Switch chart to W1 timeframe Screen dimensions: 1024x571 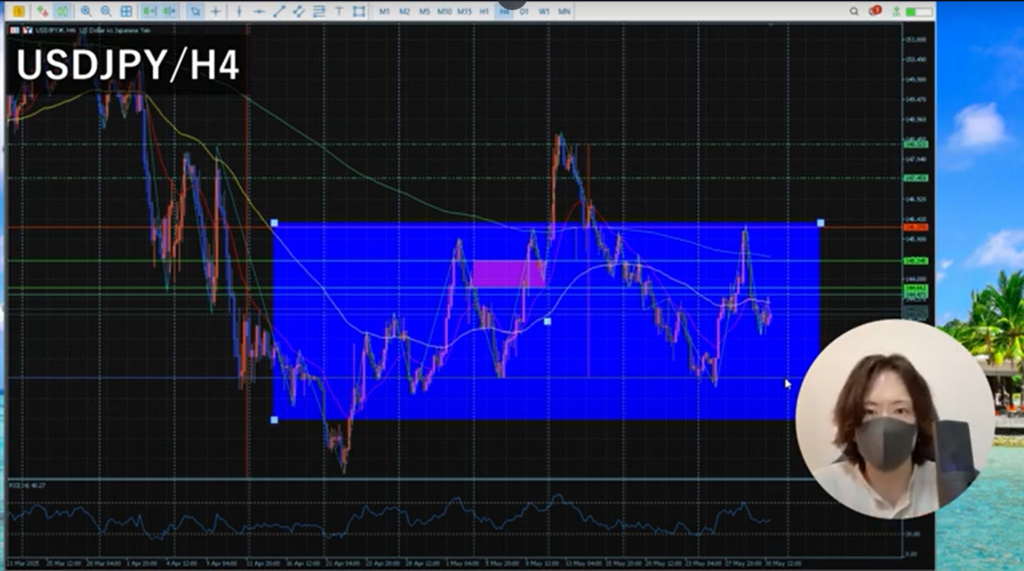544,11
